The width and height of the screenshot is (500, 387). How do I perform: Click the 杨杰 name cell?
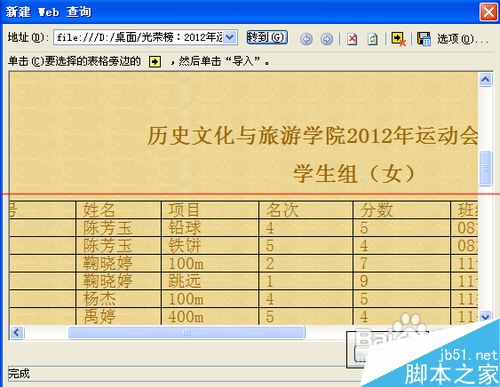tap(118, 299)
